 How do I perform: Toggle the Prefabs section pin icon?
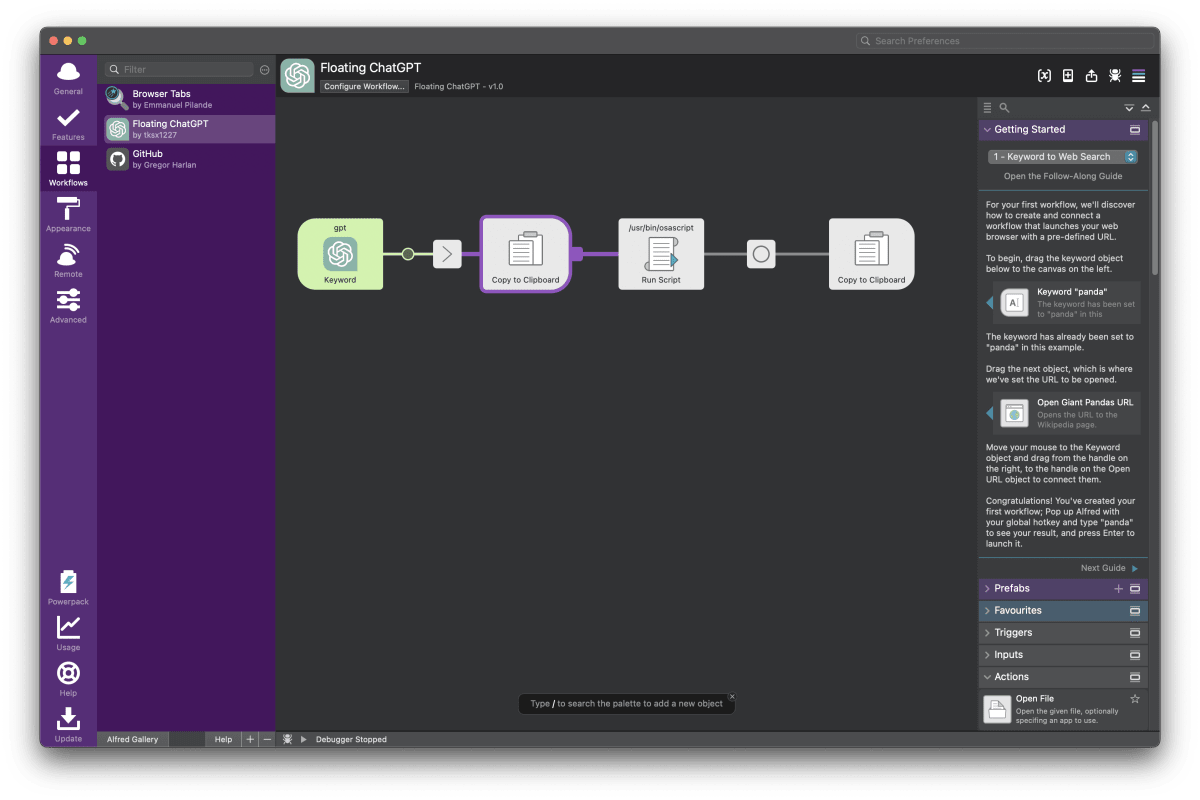pos(1135,589)
